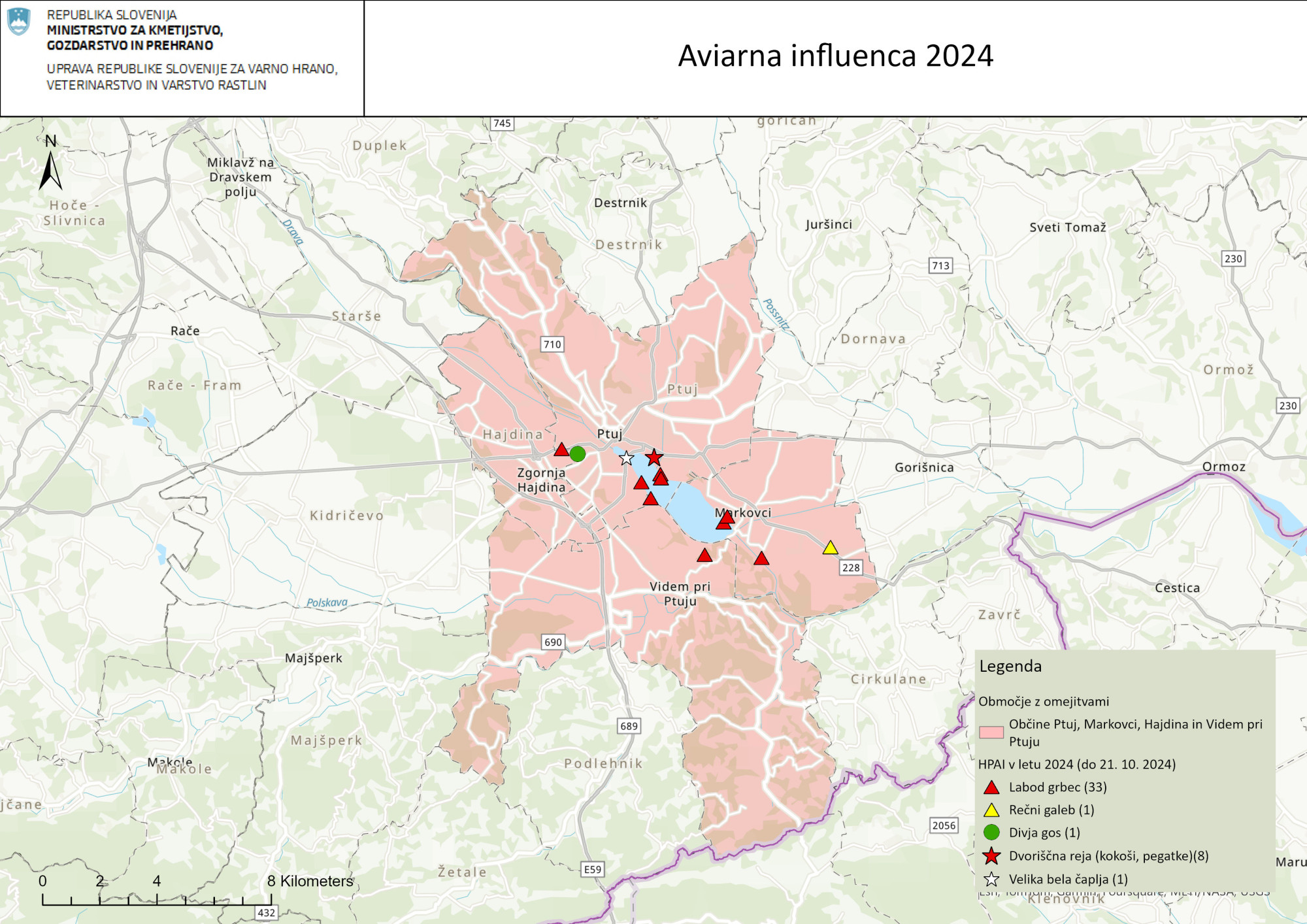Click the Slovenia coat of arms logo
The image size is (1307, 924).
(19, 22)
